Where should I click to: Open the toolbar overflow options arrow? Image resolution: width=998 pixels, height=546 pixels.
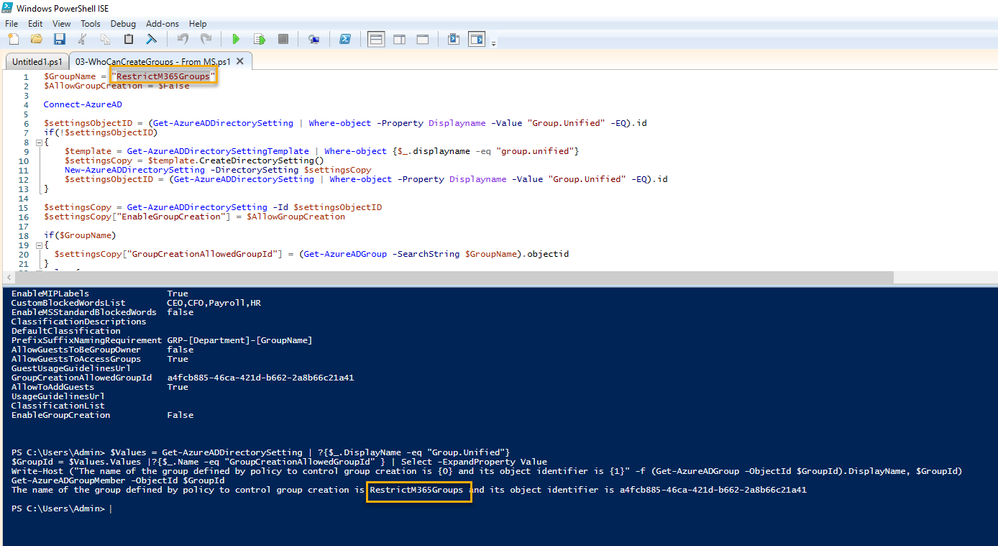coord(493,43)
